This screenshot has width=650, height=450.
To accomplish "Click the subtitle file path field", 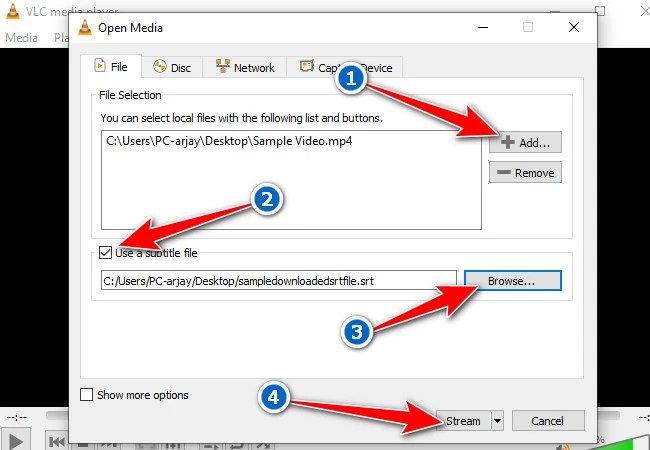I will tap(279, 281).
